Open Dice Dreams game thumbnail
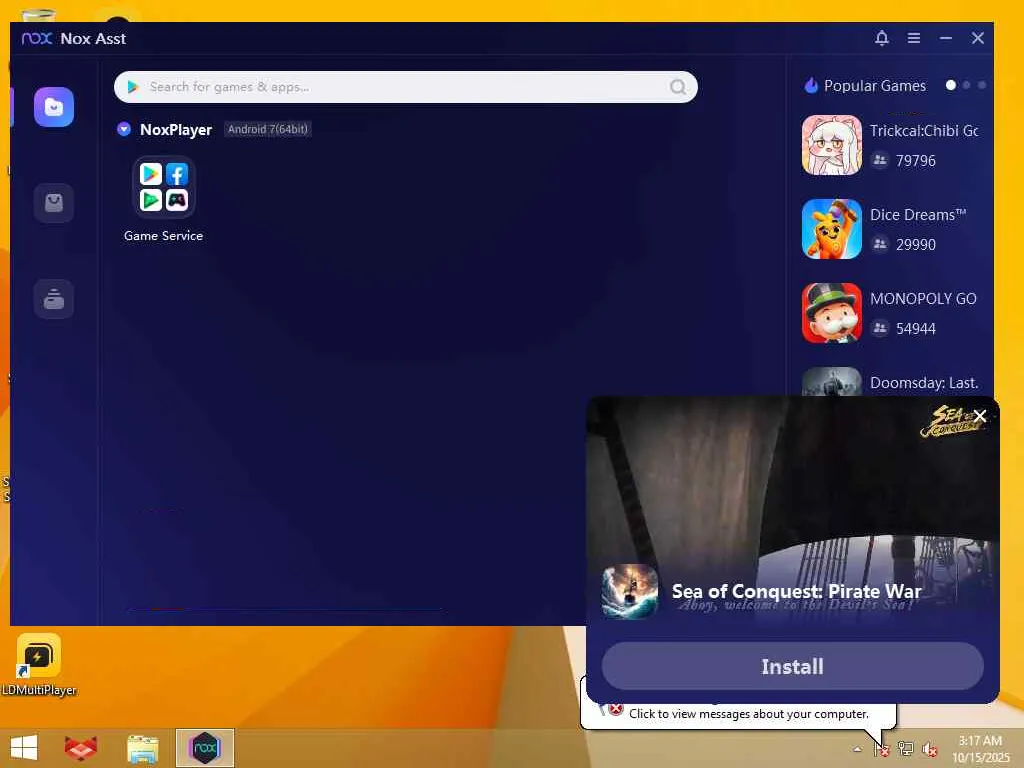The width and height of the screenshot is (1024, 768). 832,229
